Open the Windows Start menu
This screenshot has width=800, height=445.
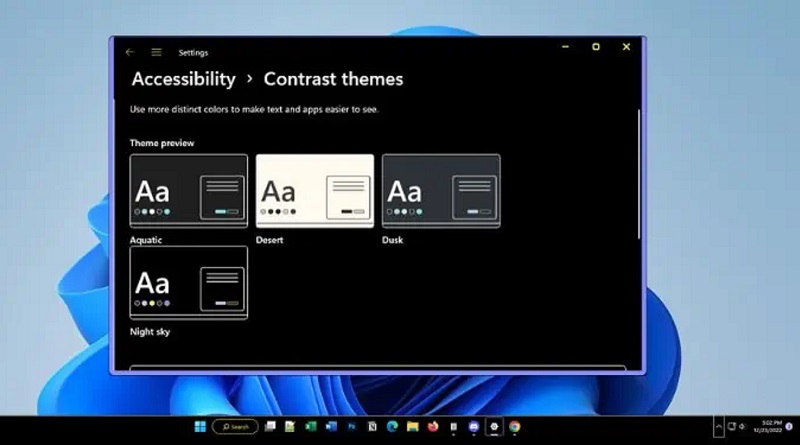[x=200, y=427]
